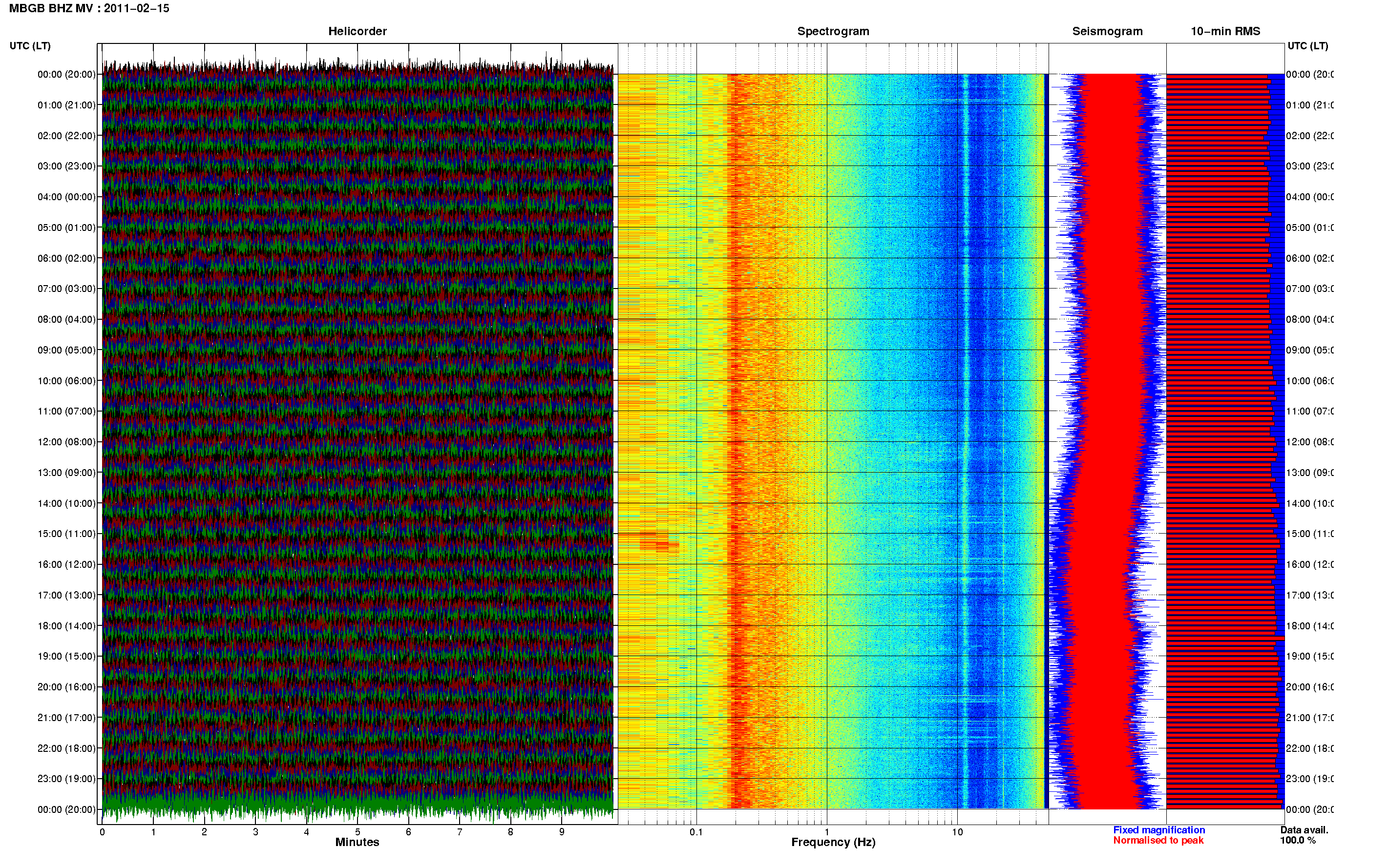This screenshot has height=868, width=1389.
Task: Click the right UTC (LT) axis label
Action: point(1307,46)
